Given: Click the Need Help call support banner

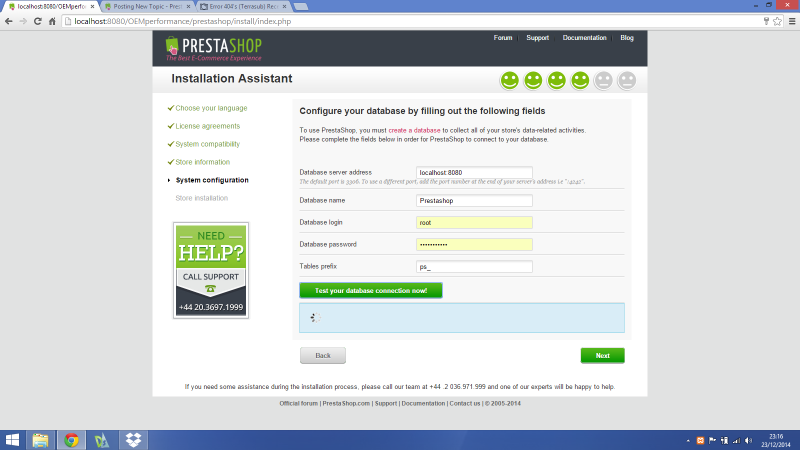Looking at the screenshot, I should tap(210, 268).
